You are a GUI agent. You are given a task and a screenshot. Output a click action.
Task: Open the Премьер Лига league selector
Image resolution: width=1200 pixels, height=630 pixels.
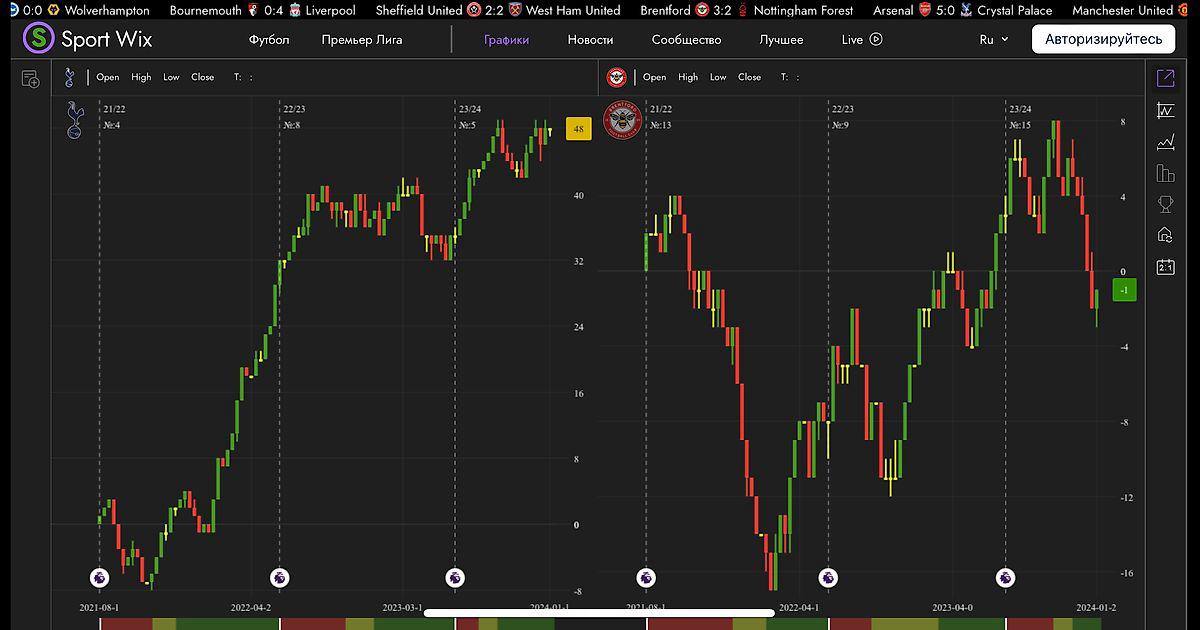point(362,40)
